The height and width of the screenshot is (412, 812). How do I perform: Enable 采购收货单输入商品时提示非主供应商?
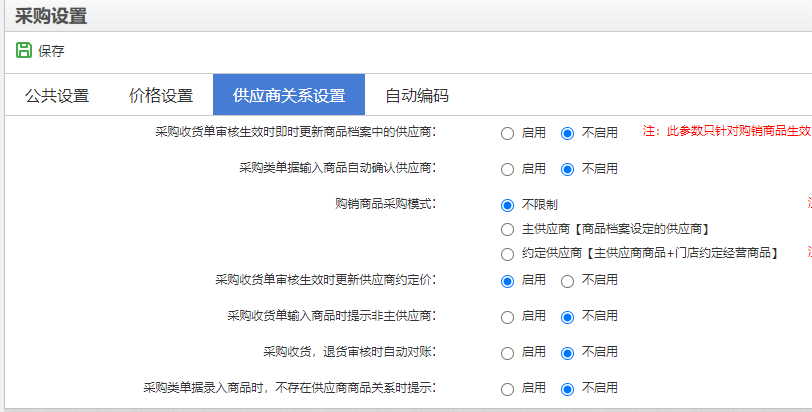point(508,317)
